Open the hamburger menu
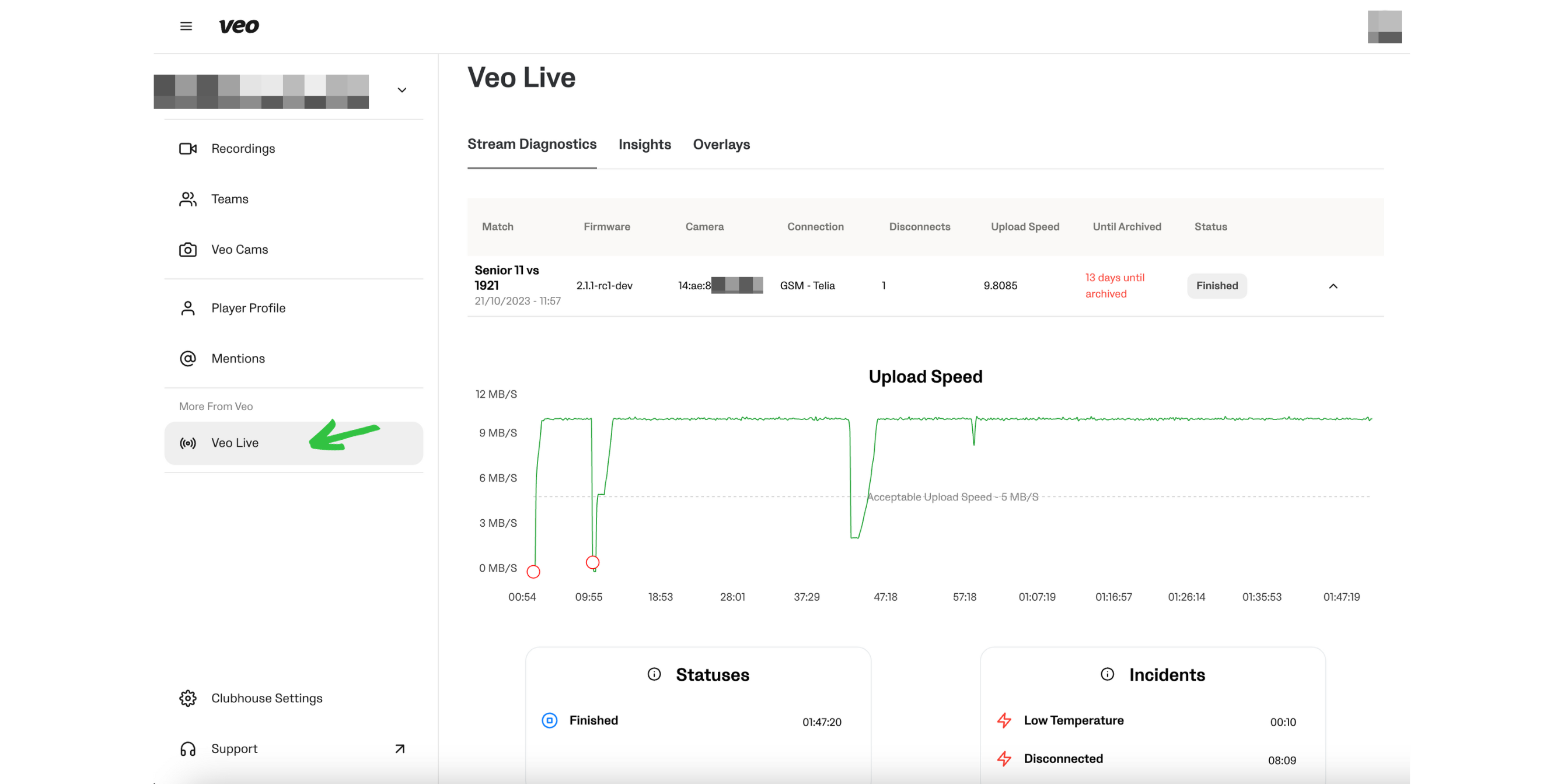1564x784 pixels. point(186,26)
